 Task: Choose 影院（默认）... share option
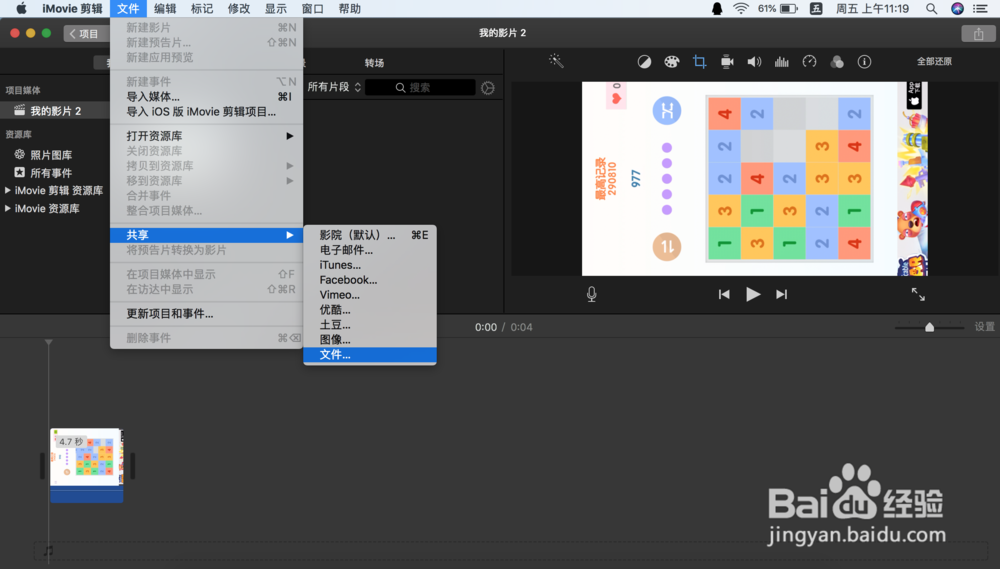point(370,235)
